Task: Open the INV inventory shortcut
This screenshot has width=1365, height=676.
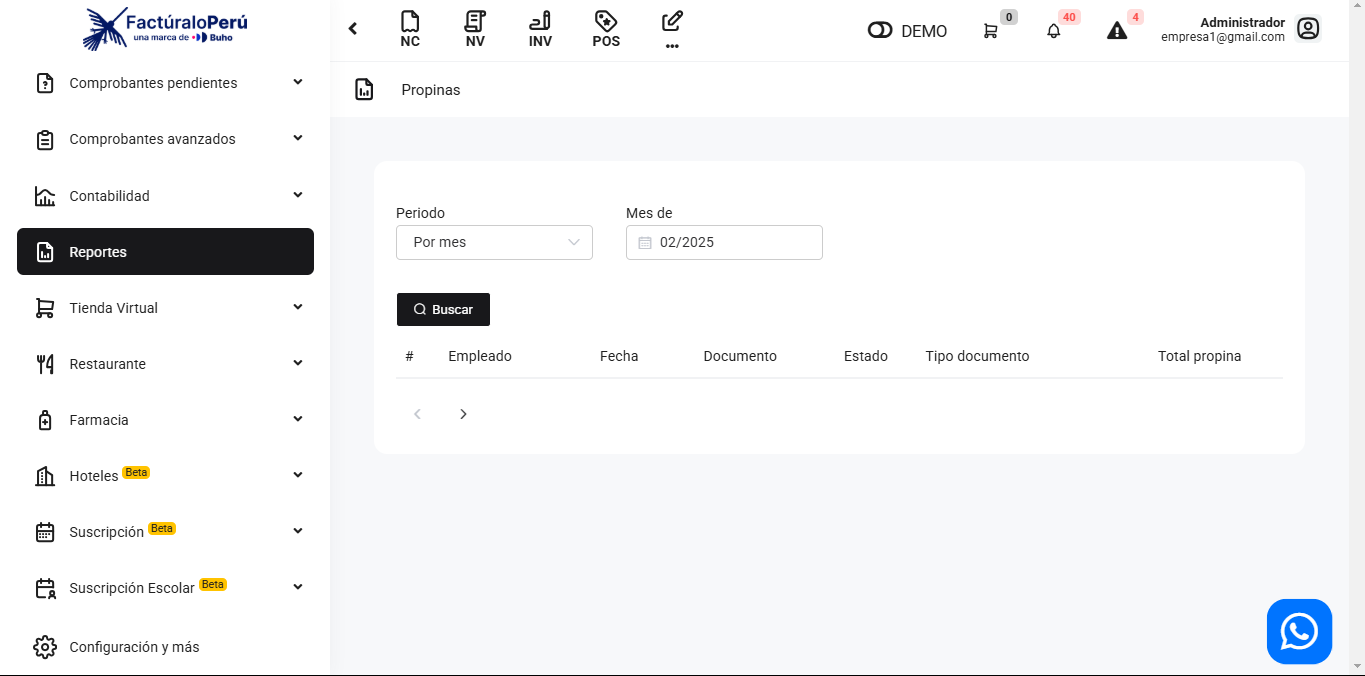Action: [x=540, y=29]
